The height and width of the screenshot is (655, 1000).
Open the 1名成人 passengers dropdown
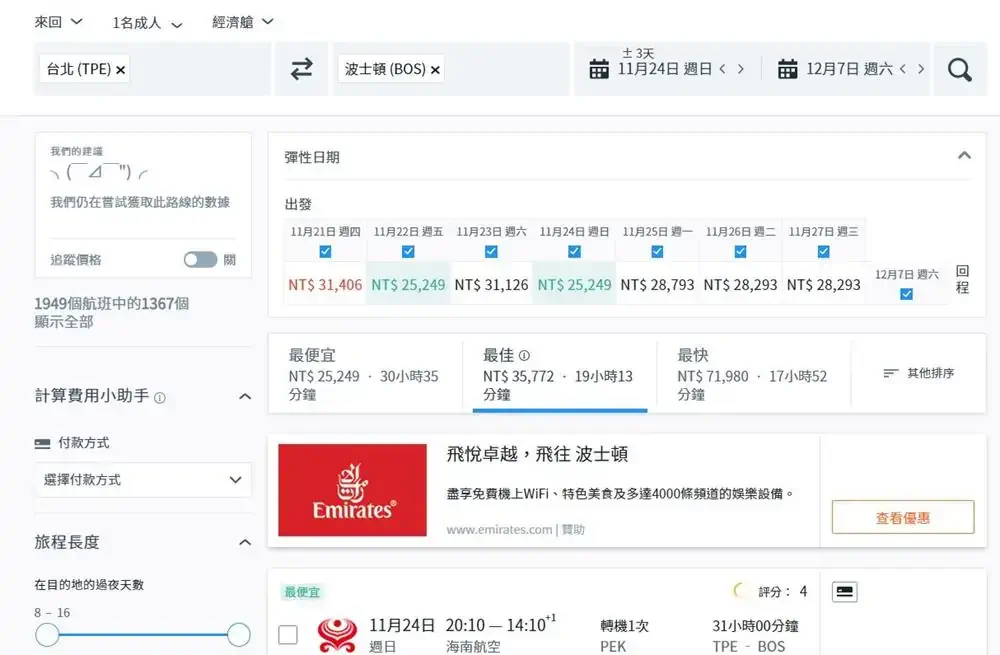coord(147,24)
